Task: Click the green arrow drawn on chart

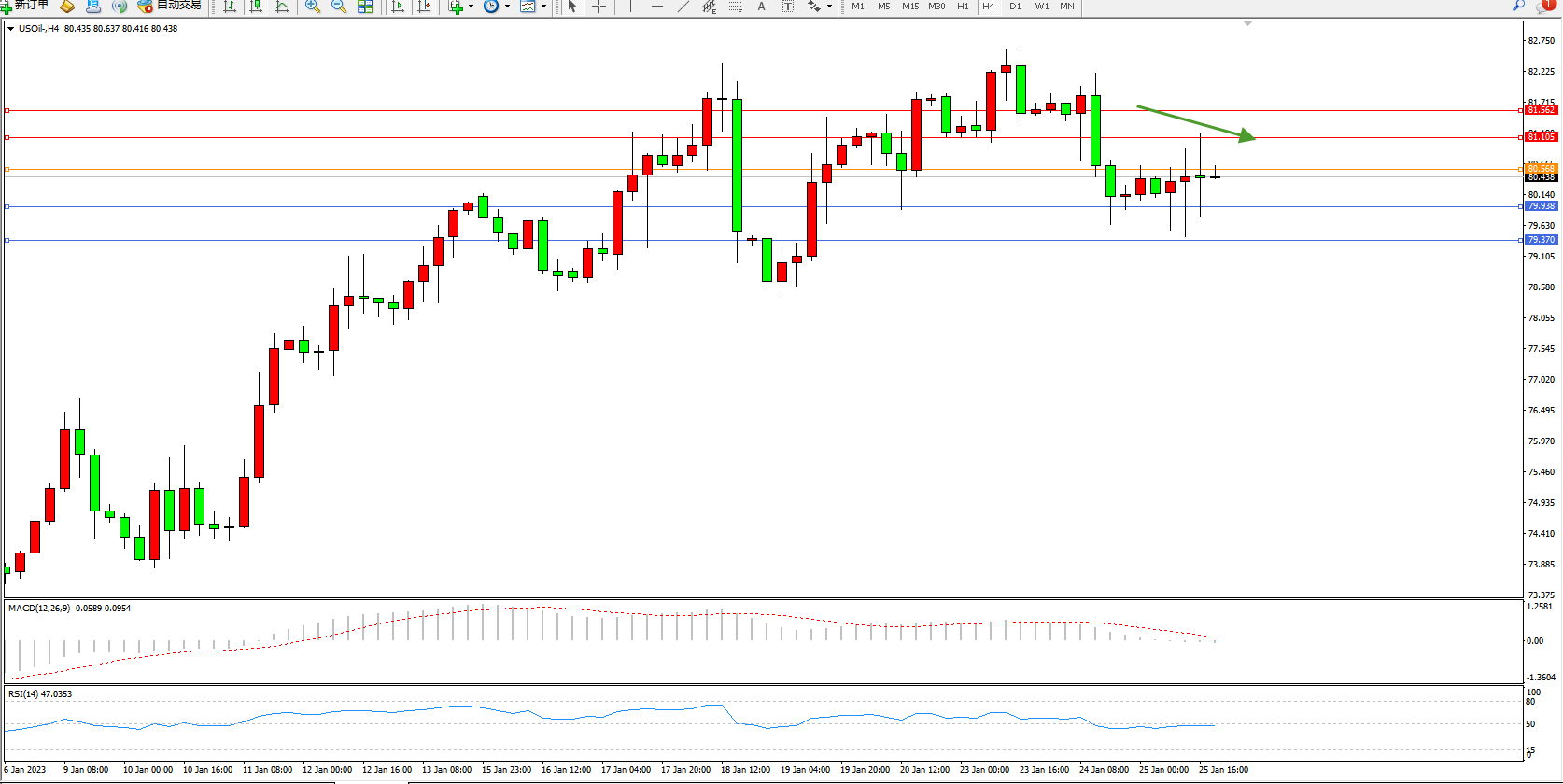Action: (1195, 122)
